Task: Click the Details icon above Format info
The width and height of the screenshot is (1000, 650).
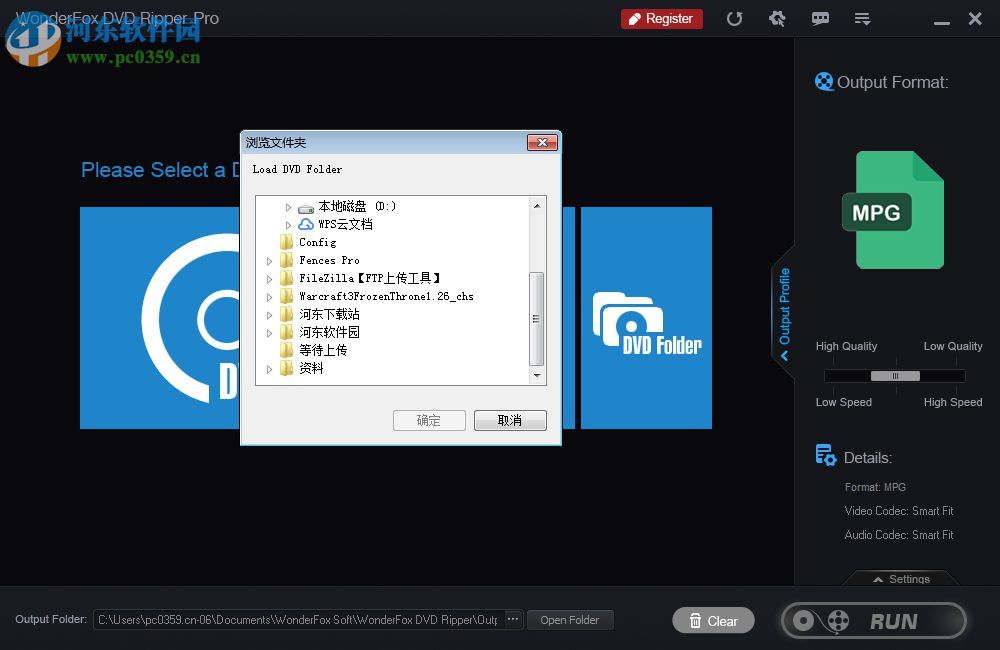Action: coord(826,455)
